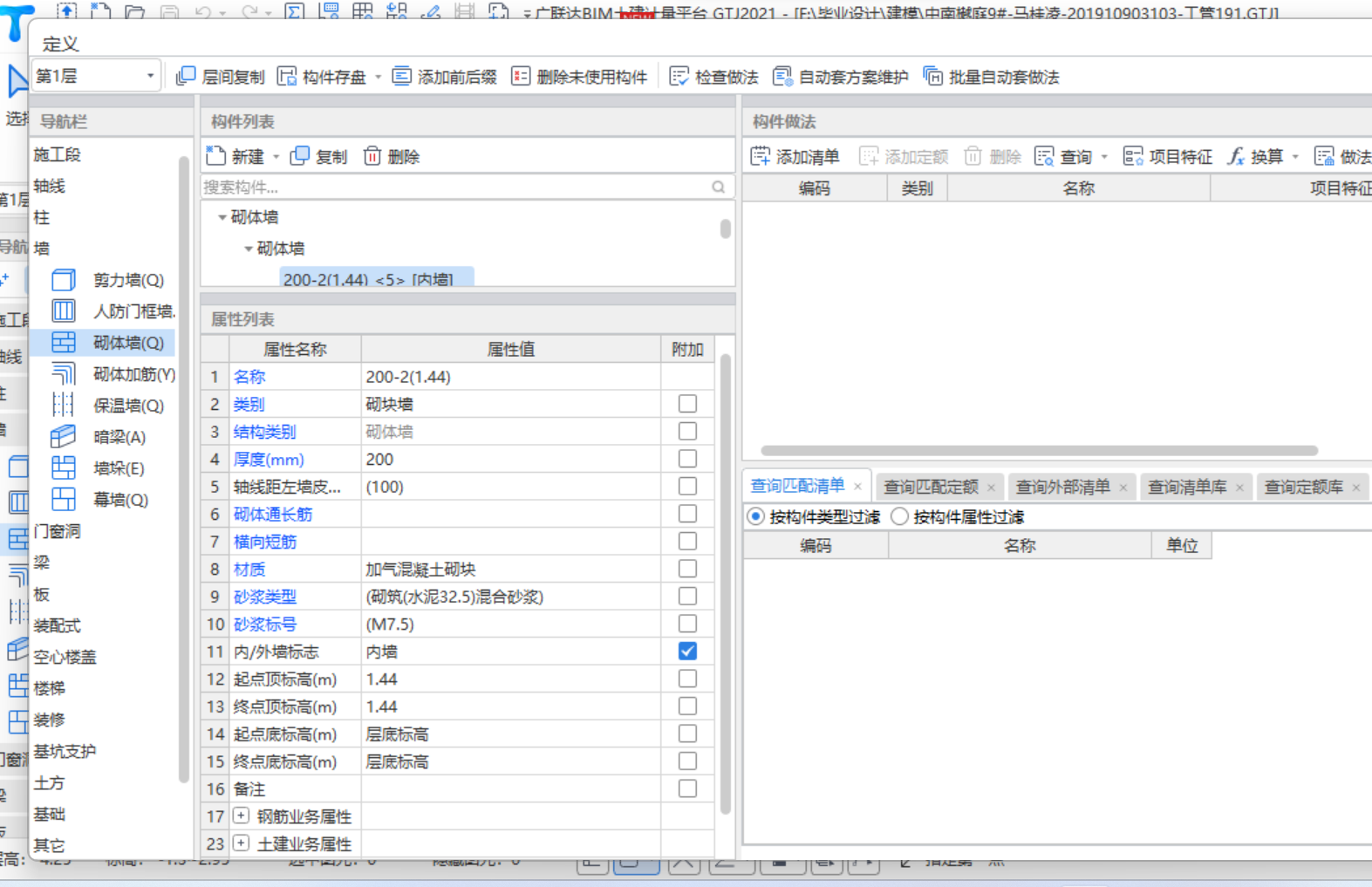Collapse the top-level 砌体墙 tree node

(222, 217)
